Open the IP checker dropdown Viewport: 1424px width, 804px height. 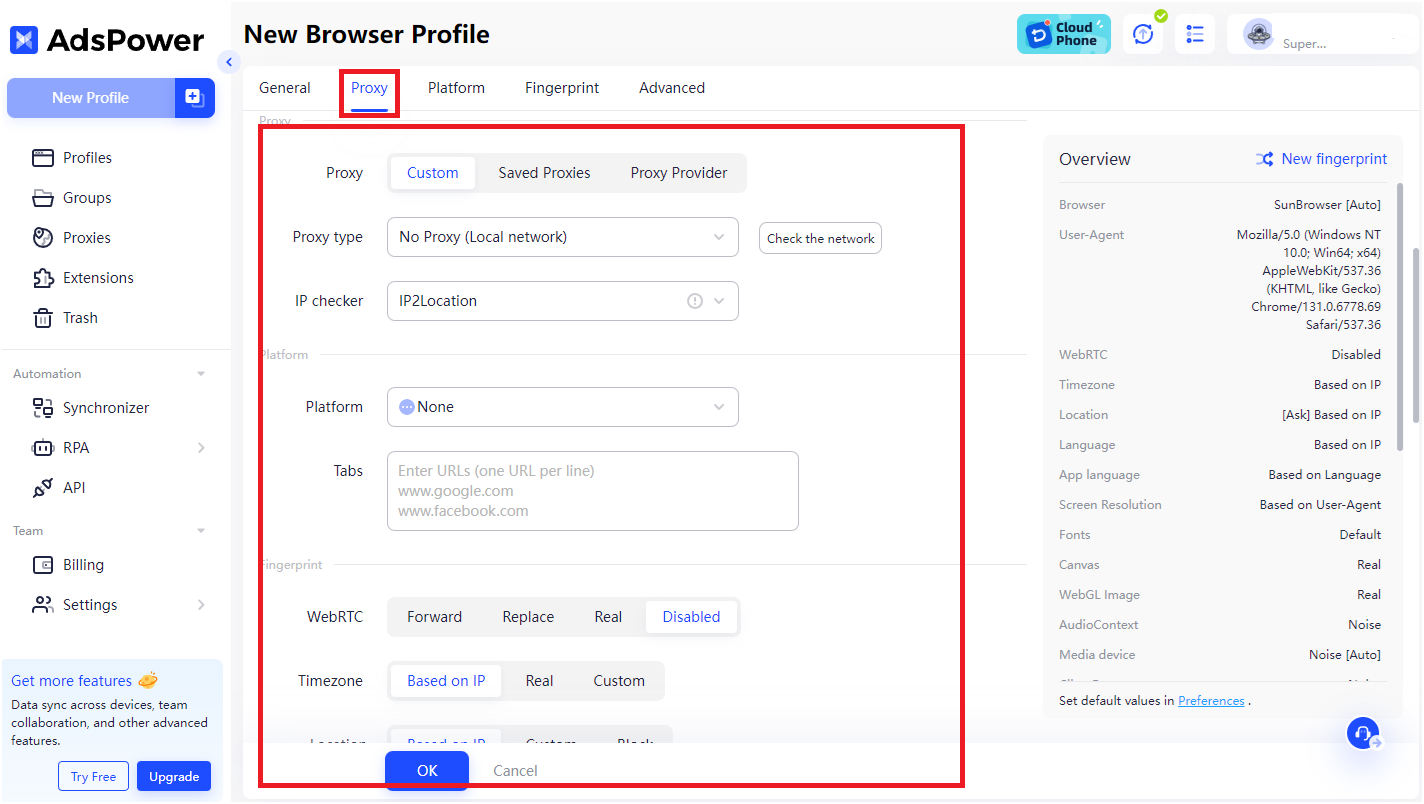pos(562,300)
